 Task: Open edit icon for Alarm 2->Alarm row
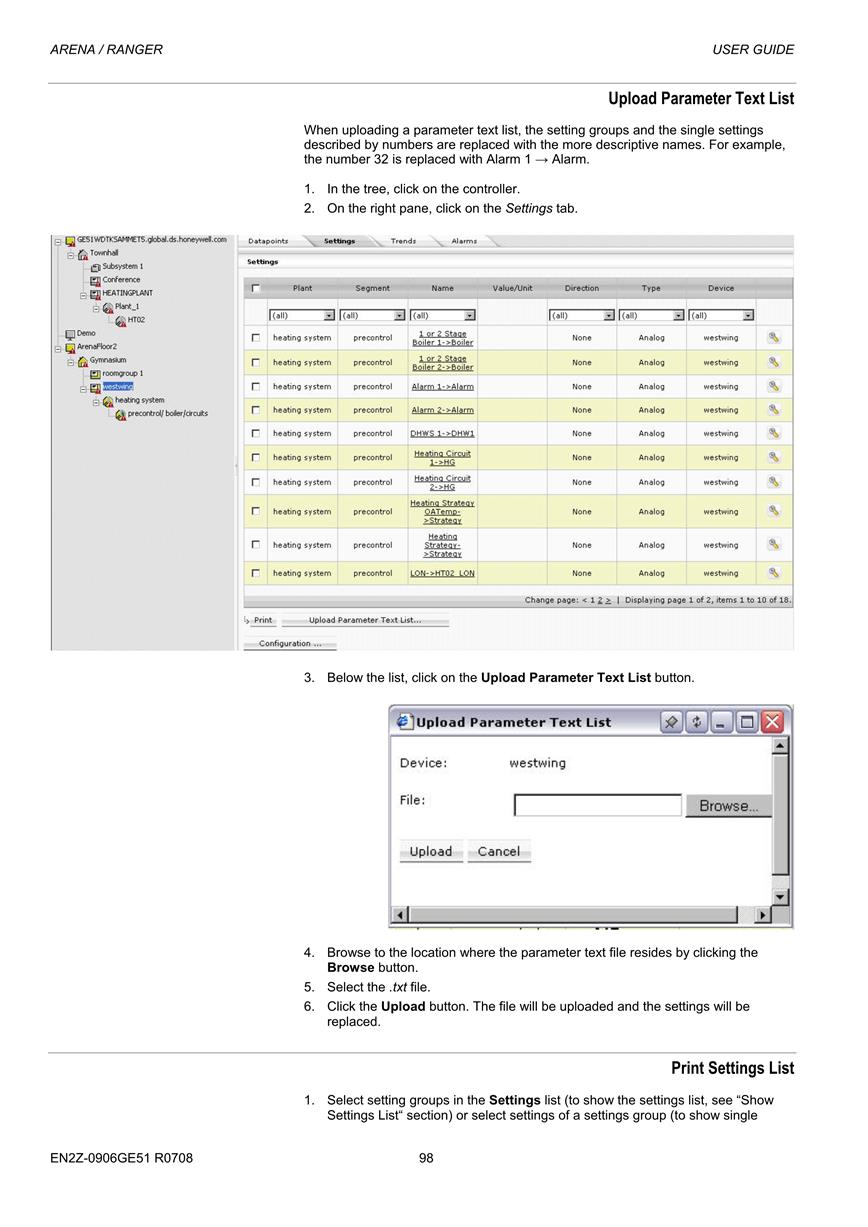coord(774,410)
